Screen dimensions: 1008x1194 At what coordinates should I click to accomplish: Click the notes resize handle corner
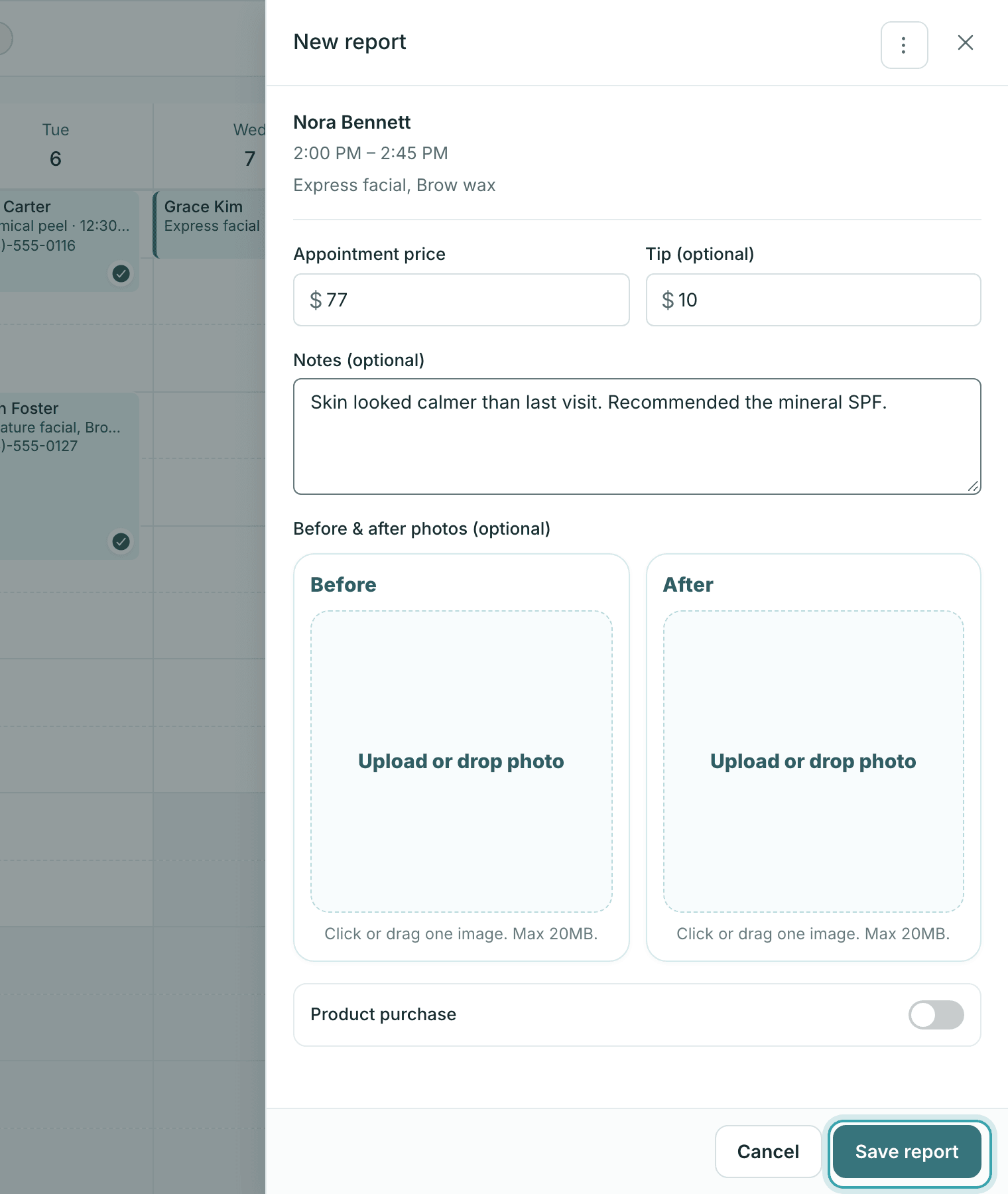[x=973, y=486]
